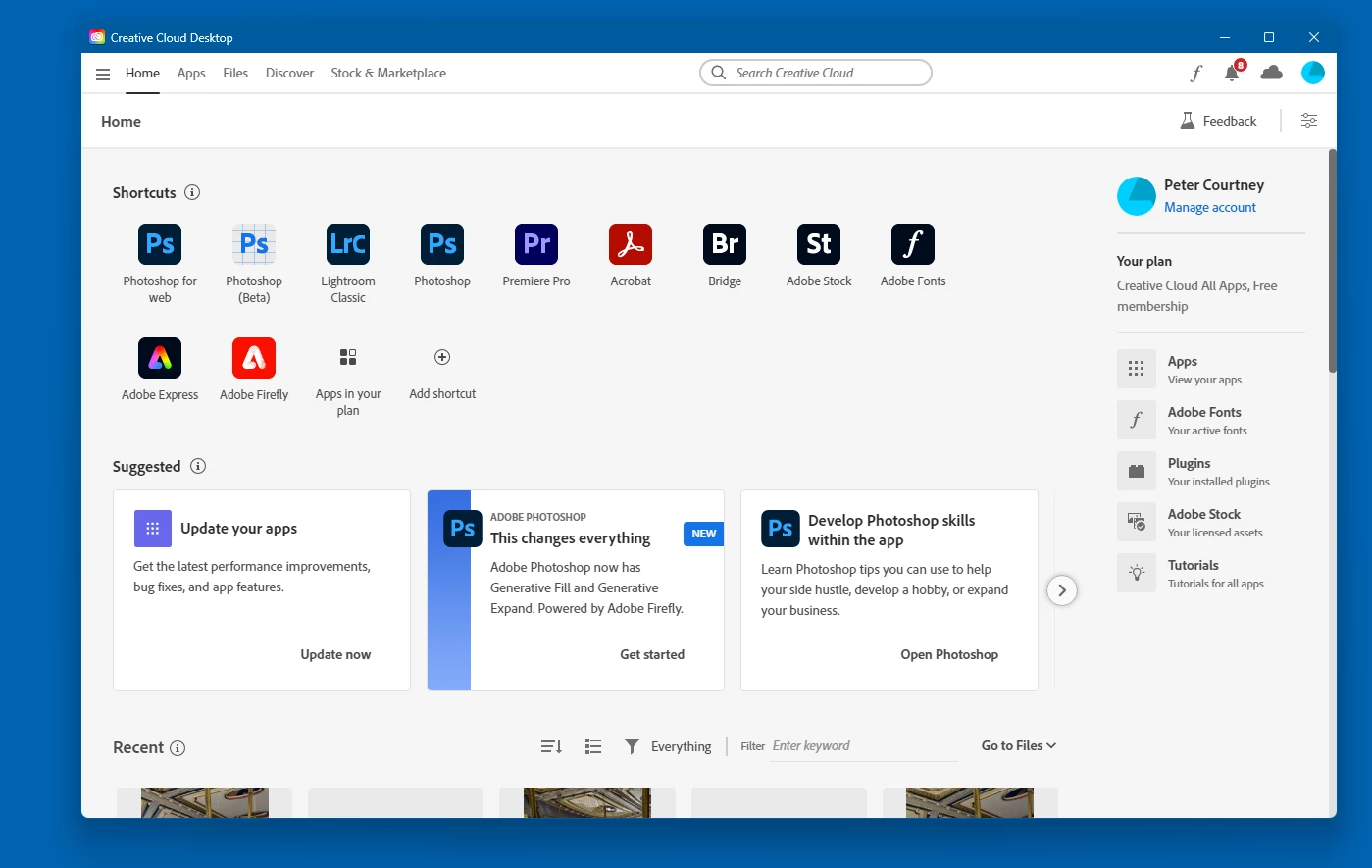1372x868 pixels.
Task: Open Tutorials in the right sidebar
Action: tap(1211, 574)
